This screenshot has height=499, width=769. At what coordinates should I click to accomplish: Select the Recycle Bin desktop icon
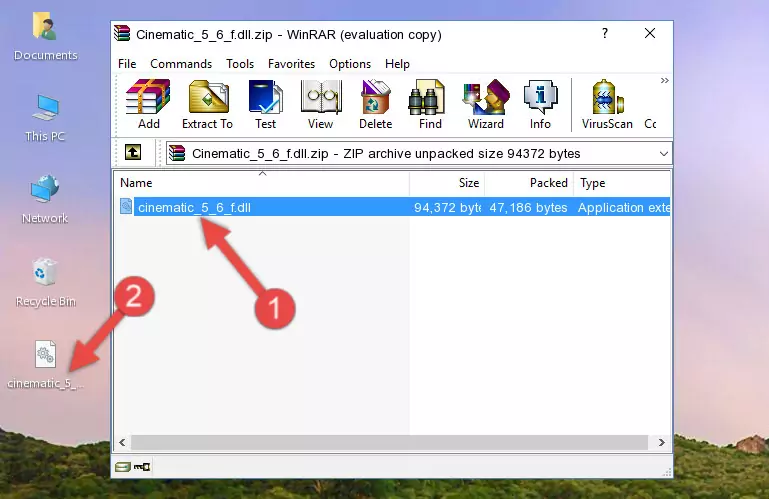(46, 282)
